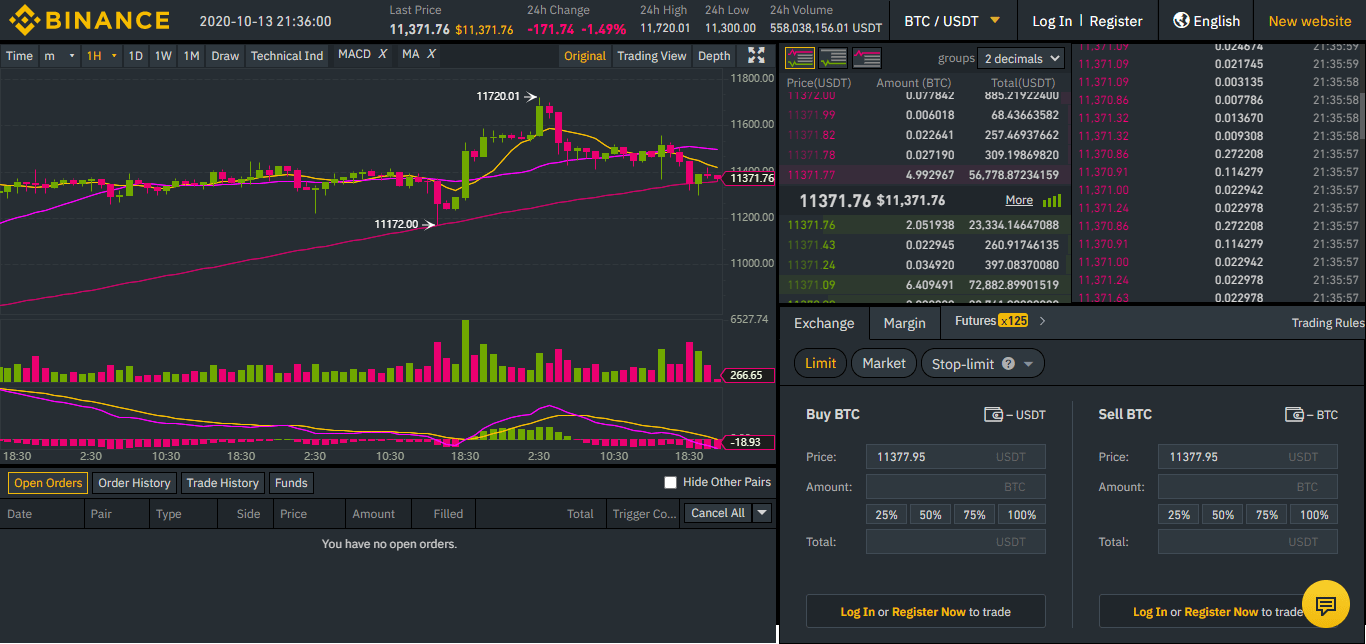
Task: Open the Cancel All dropdown arrow
Action: [x=762, y=513]
